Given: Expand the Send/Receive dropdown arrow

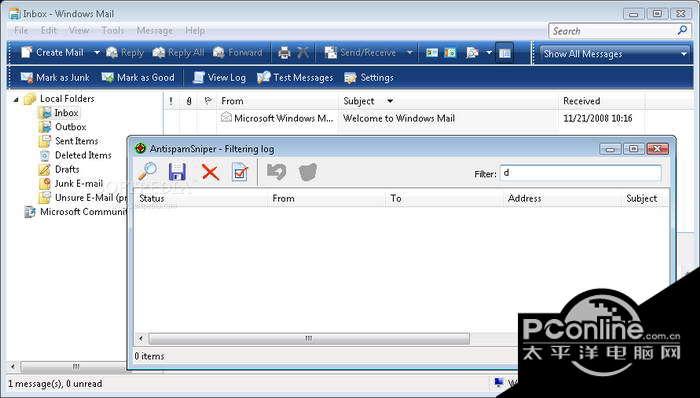Looking at the screenshot, I should coord(409,53).
